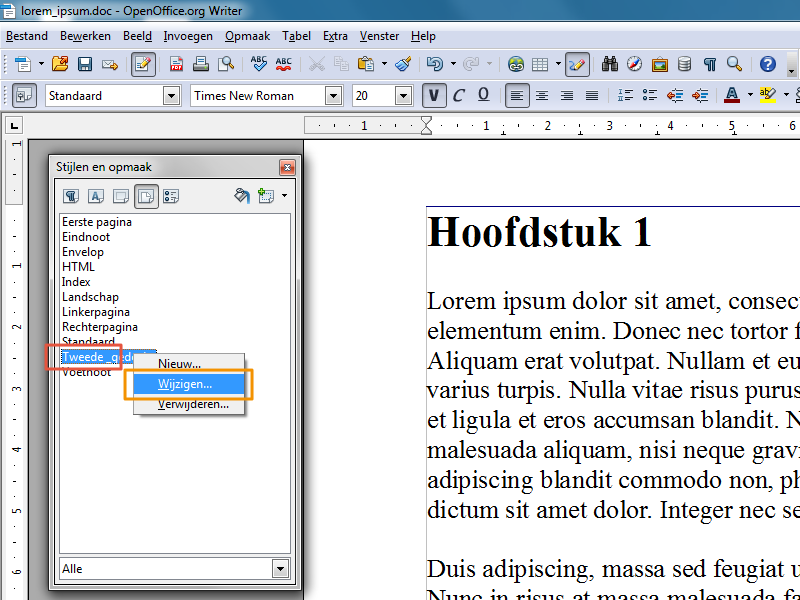Image resolution: width=800 pixels, height=600 pixels.
Task: Open the Gallery icon
Action: (x=659, y=64)
